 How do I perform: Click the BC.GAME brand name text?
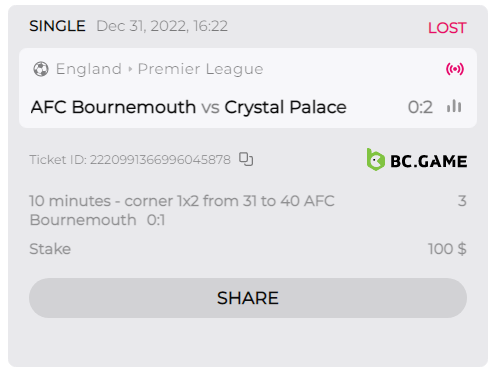tap(429, 162)
